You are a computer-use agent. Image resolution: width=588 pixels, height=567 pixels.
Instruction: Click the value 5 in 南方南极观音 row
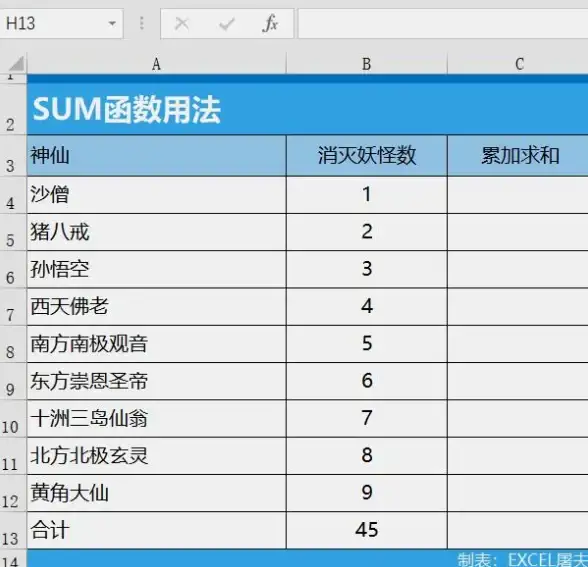(367, 344)
